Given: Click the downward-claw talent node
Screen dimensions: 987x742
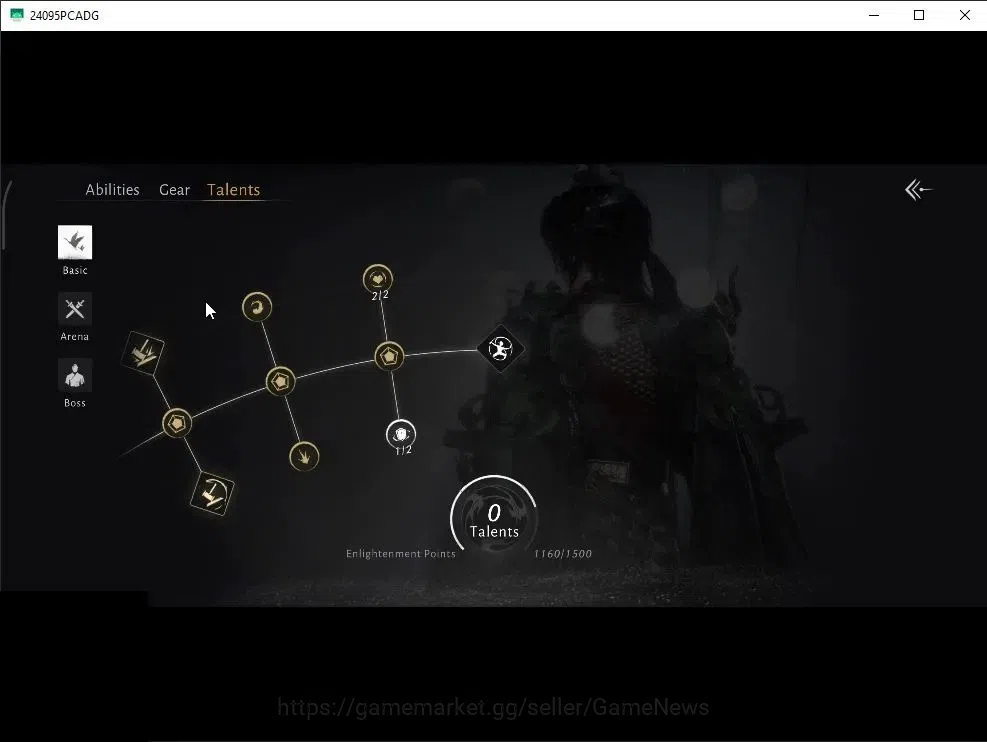Looking at the screenshot, I should pyautogui.click(x=304, y=456).
